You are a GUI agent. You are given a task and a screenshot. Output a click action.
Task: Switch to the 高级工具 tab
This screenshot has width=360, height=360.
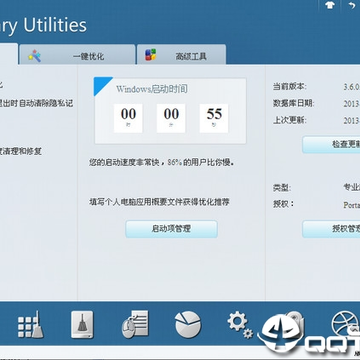click(182, 54)
